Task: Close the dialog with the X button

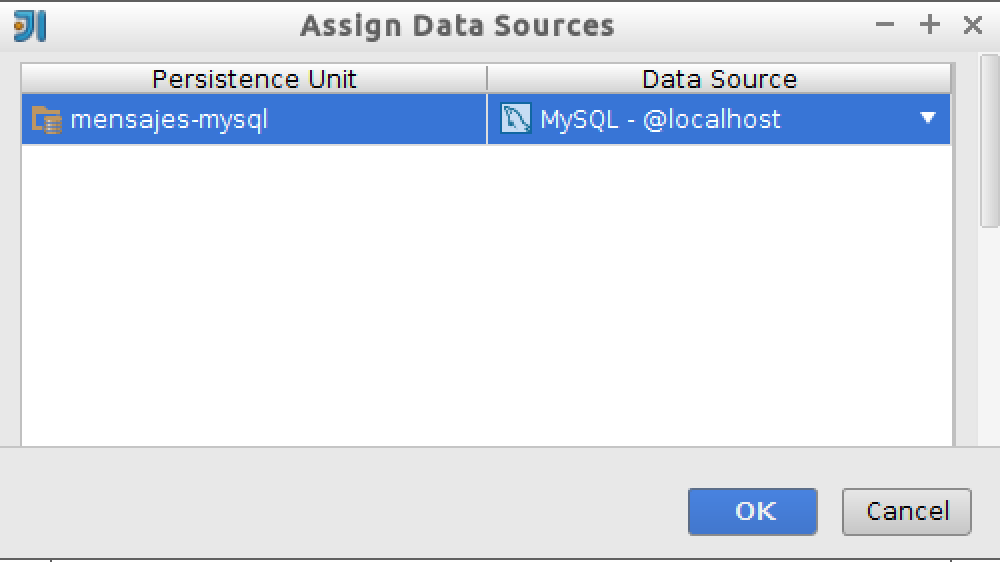Action: point(973,25)
